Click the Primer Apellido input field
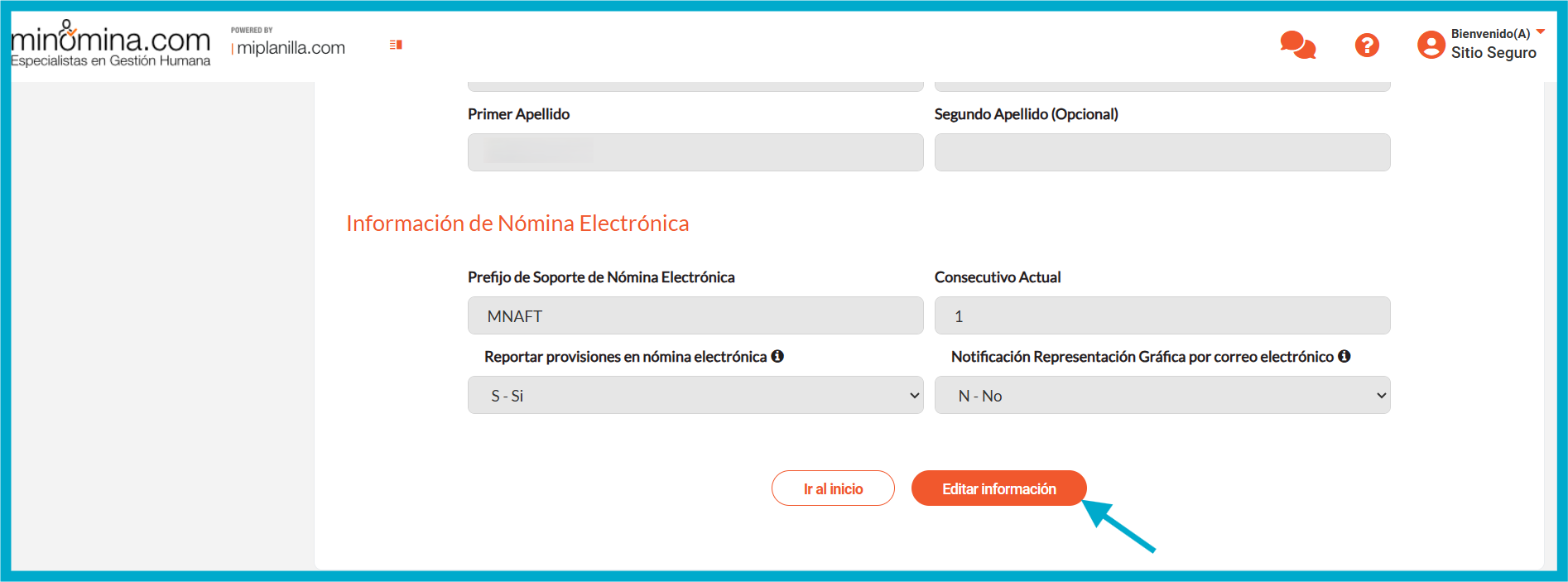Screen dimensions: 1568x582 click(695, 152)
